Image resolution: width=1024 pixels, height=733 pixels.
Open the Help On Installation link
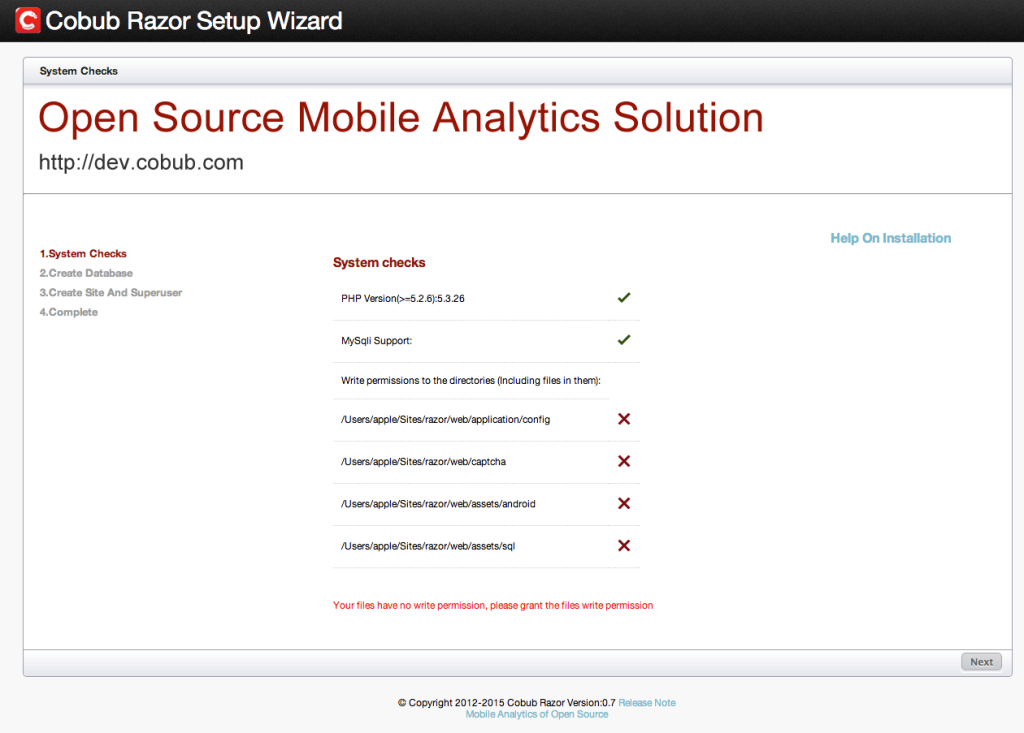pos(890,238)
